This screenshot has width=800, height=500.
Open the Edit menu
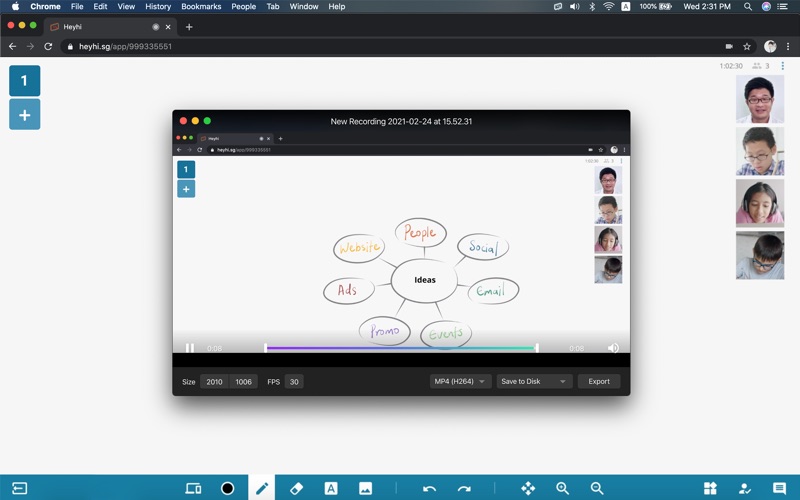[100, 7]
